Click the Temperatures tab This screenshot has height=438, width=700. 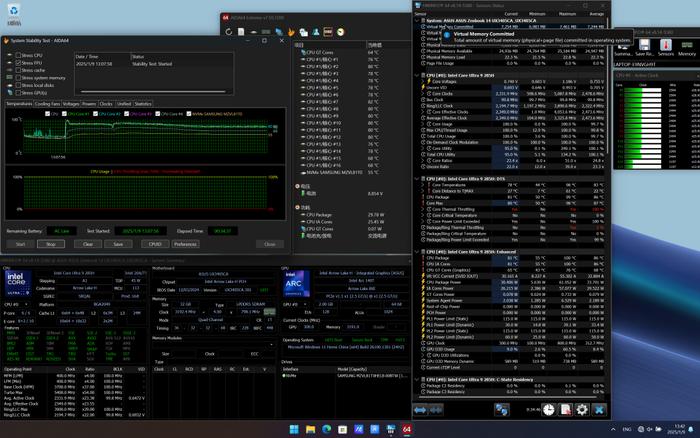click(x=19, y=104)
